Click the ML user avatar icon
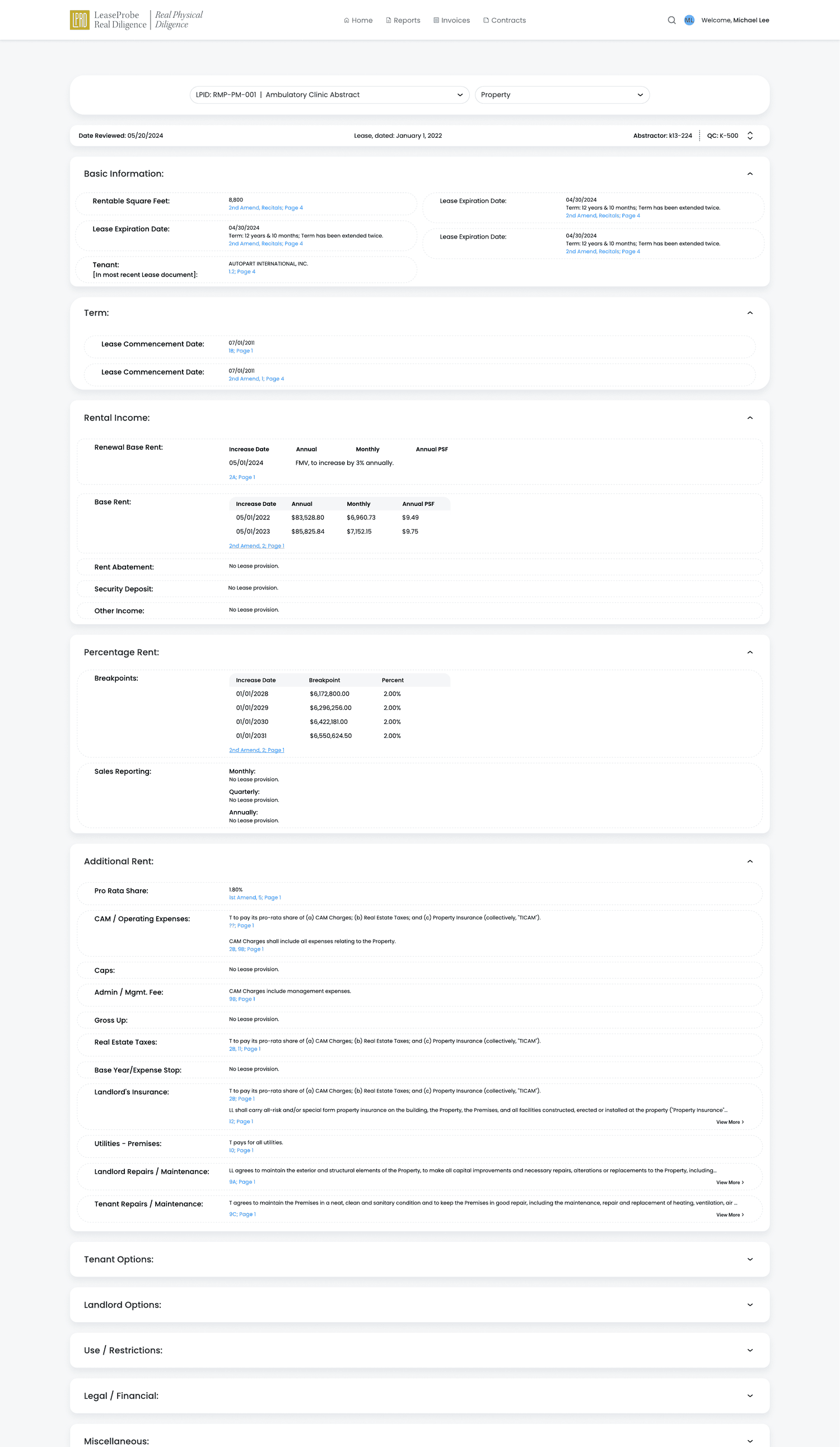 point(689,20)
